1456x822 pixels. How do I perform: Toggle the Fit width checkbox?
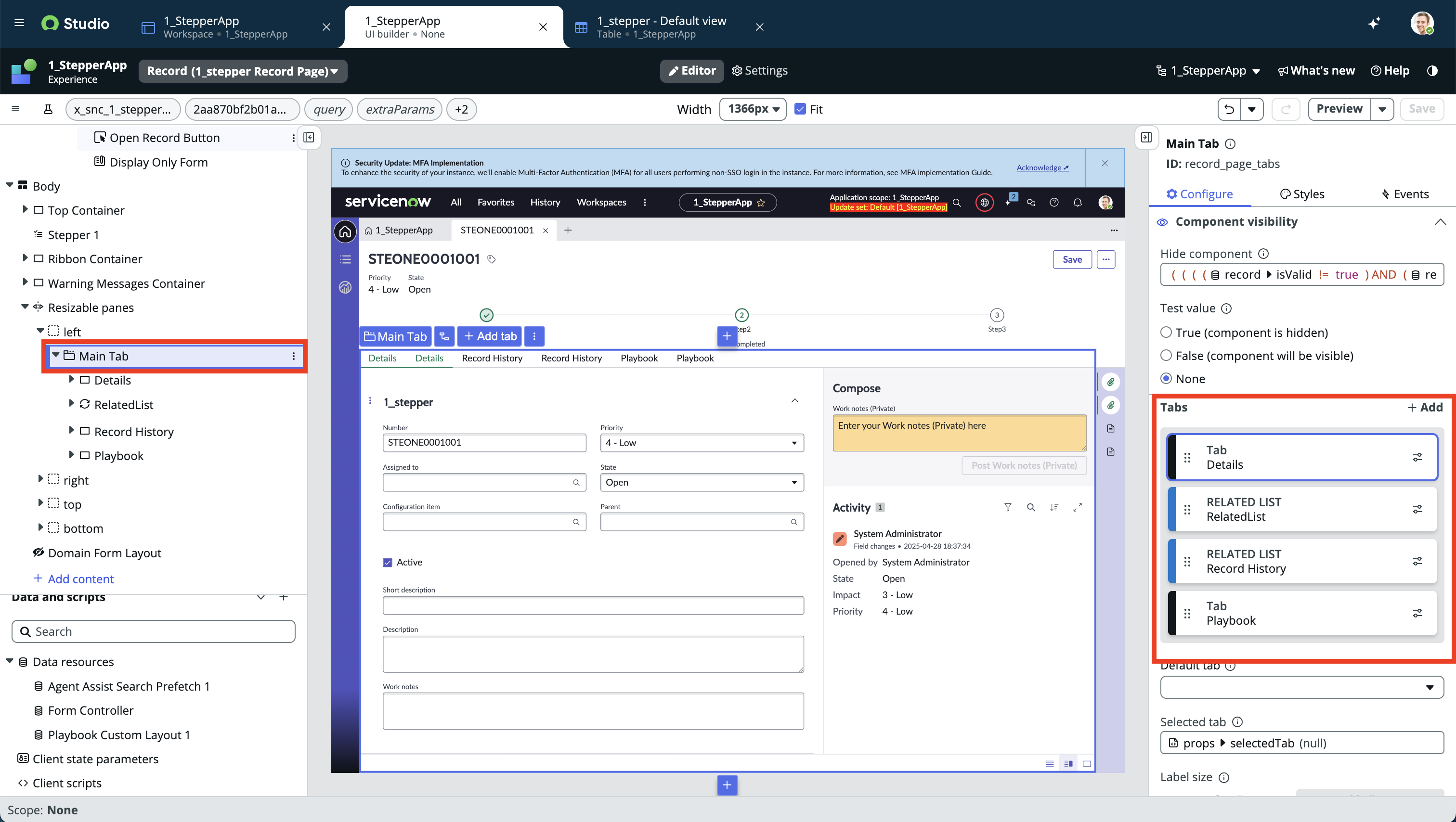coord(800,109)
